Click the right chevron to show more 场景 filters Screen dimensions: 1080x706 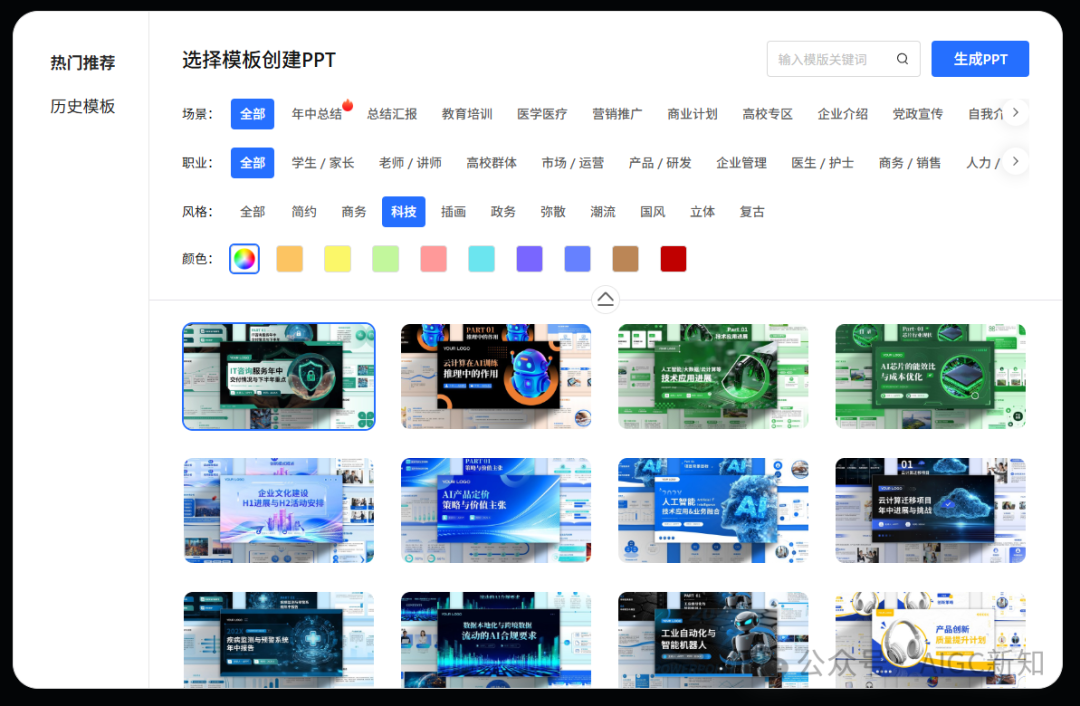[x=1015, y=112]
